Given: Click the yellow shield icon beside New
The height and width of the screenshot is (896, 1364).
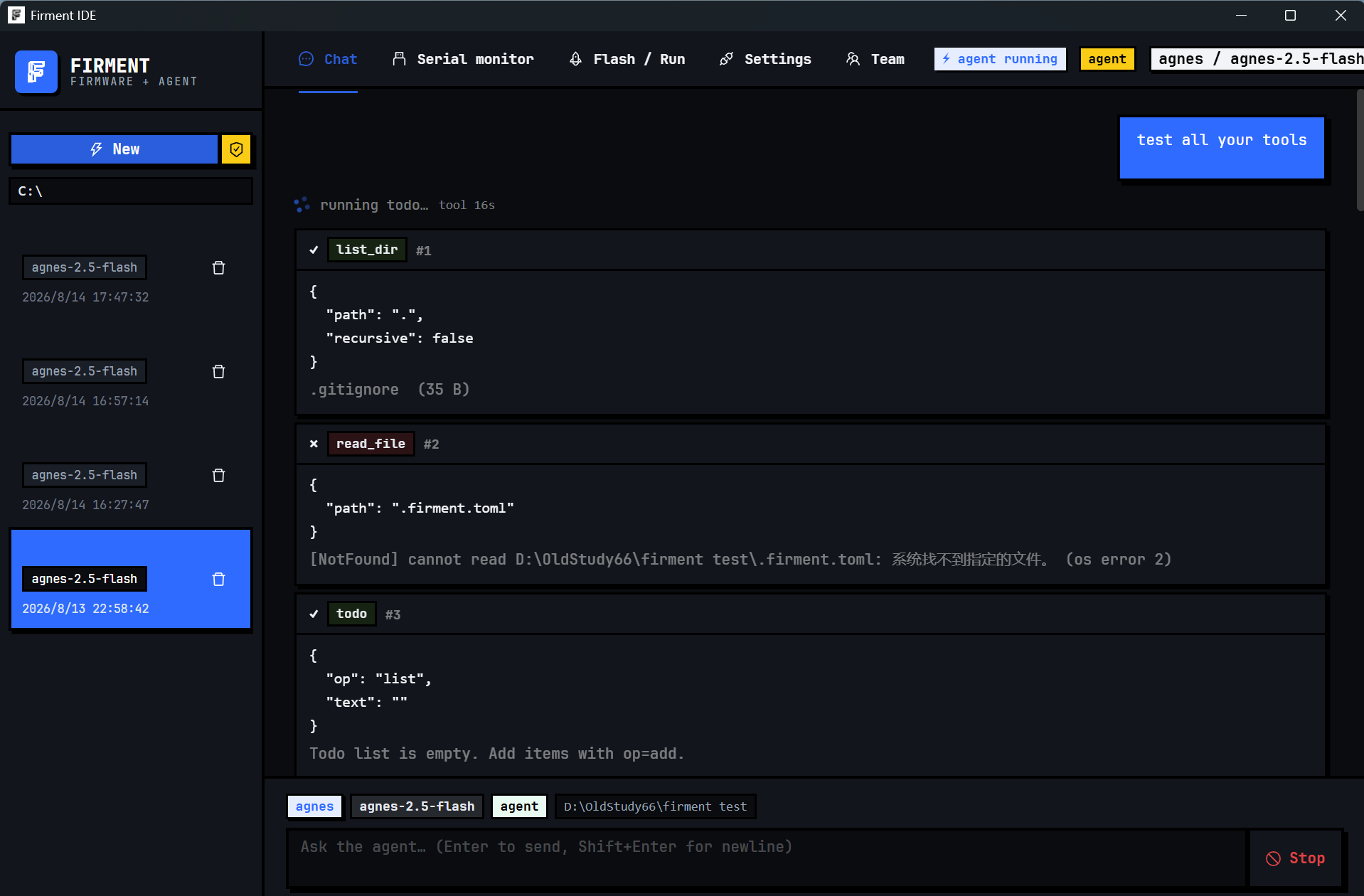Looking at the screenshot, I should pos(236,149).
